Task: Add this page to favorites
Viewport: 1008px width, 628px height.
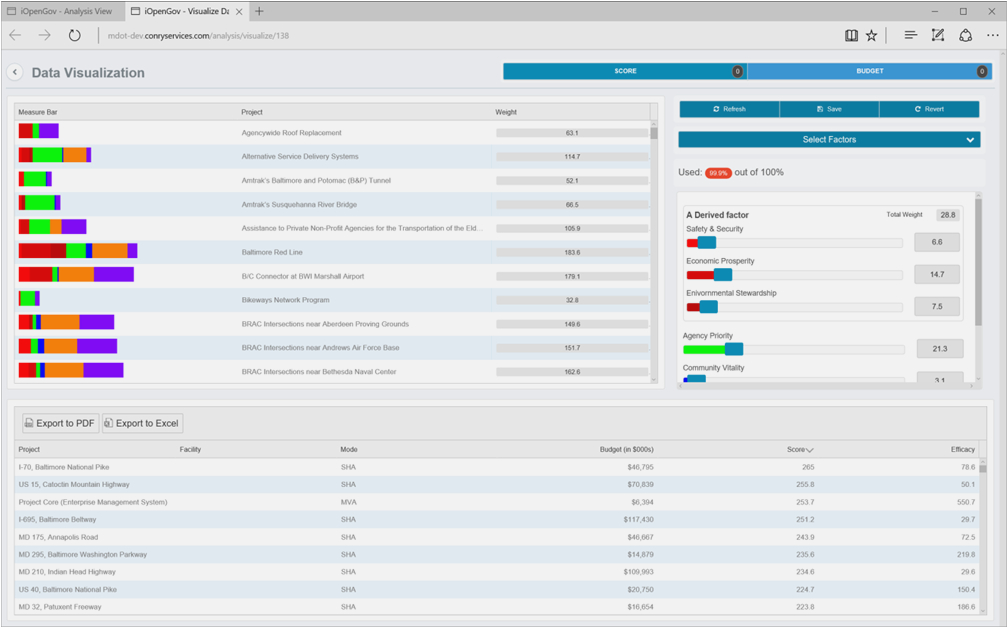Action: (871, 35)
